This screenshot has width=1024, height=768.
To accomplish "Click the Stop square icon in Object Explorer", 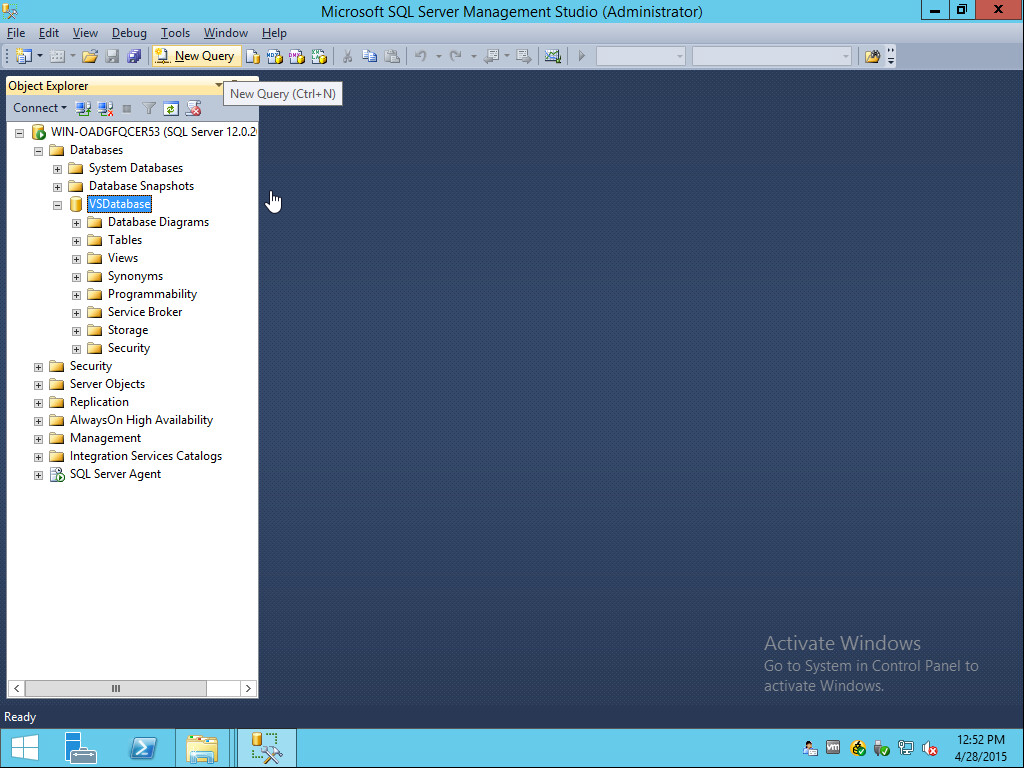I will tap(127, 108).
